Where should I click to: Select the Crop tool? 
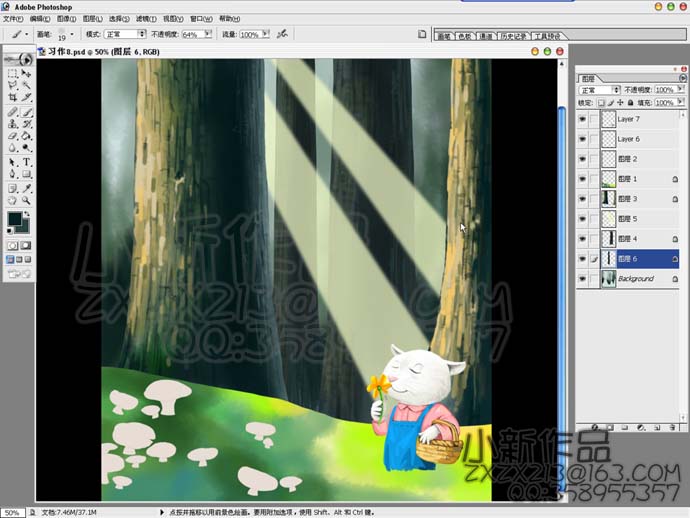[12, 97]
